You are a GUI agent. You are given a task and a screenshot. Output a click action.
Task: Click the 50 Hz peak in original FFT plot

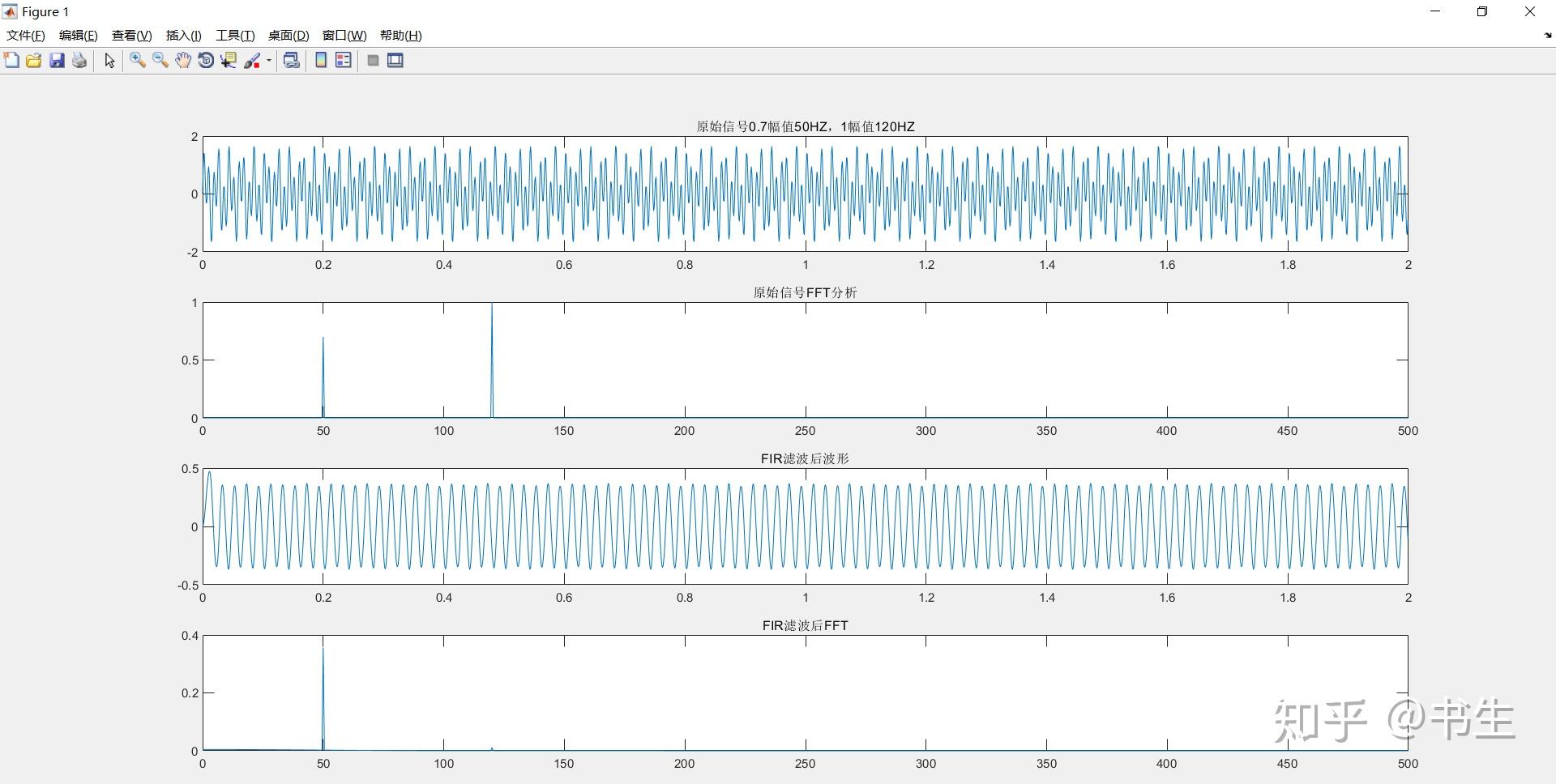pyautogui.click(x=323, y=377)
